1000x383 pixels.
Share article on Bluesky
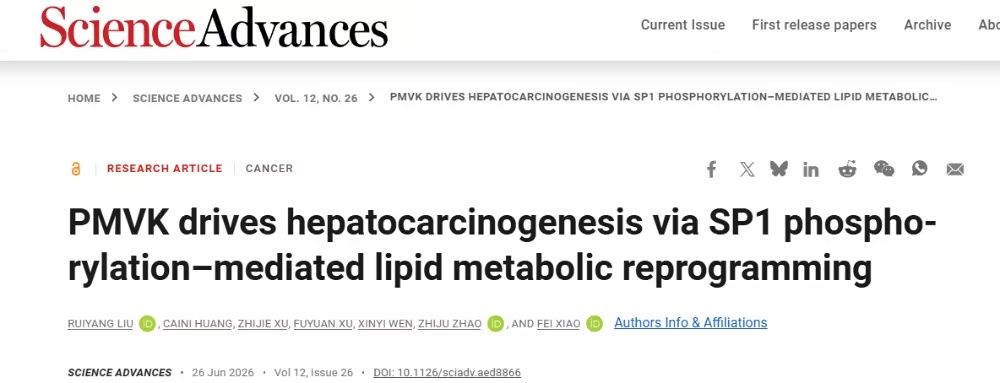click(779, 169)
